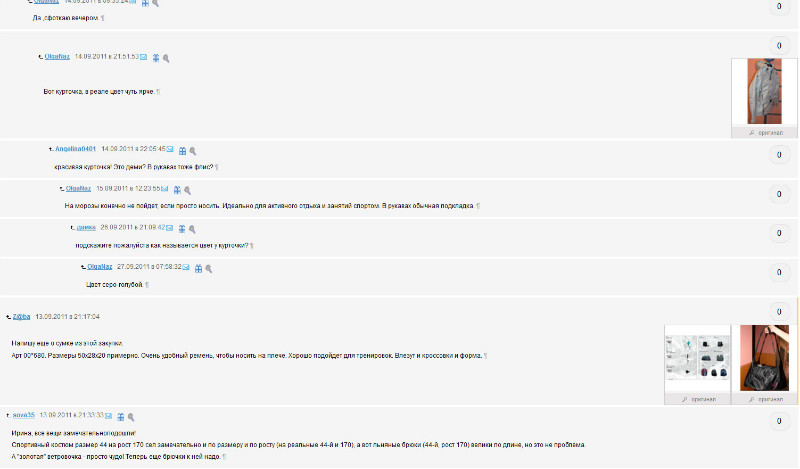Click gift icon on OlgaNaz 27.09.2011 07:58:32 comment

198,268
